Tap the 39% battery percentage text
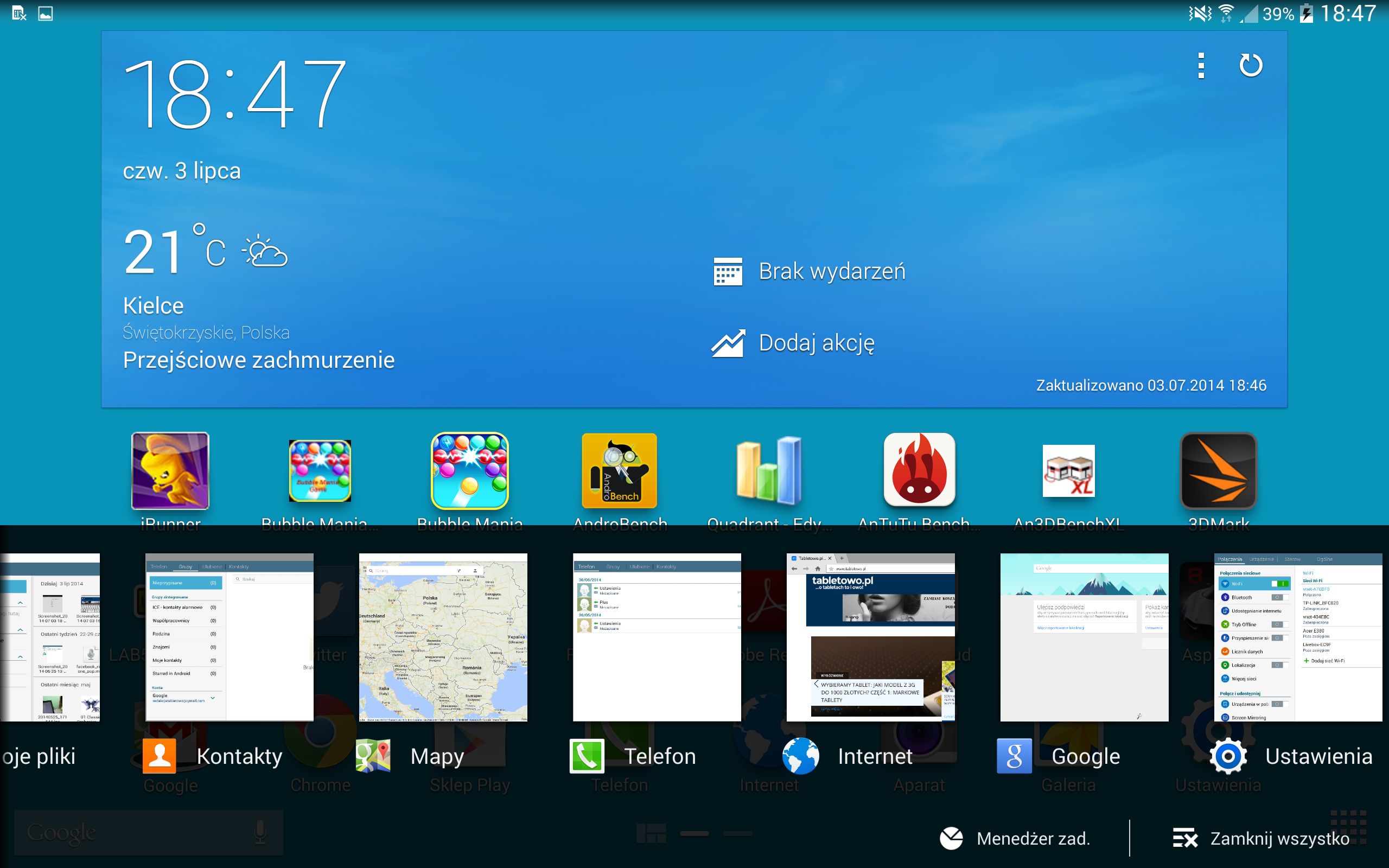Viewport: 1389px width, 868px height. (x=1278, y=13)
